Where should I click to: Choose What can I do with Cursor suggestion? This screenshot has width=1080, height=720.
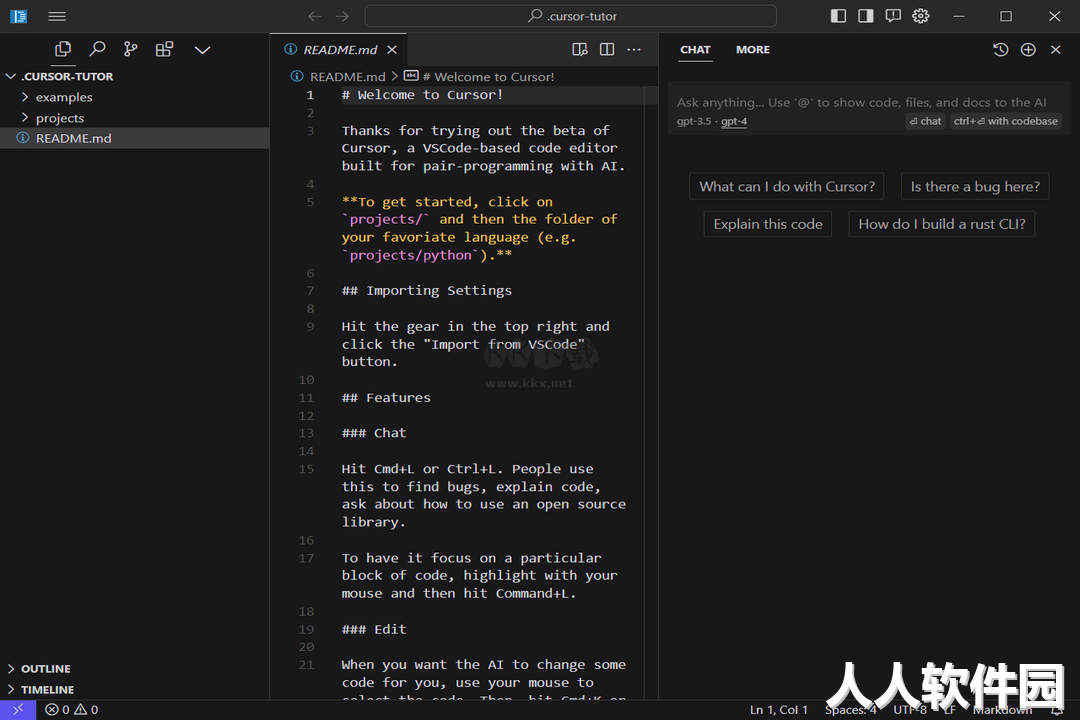(787, 187)
